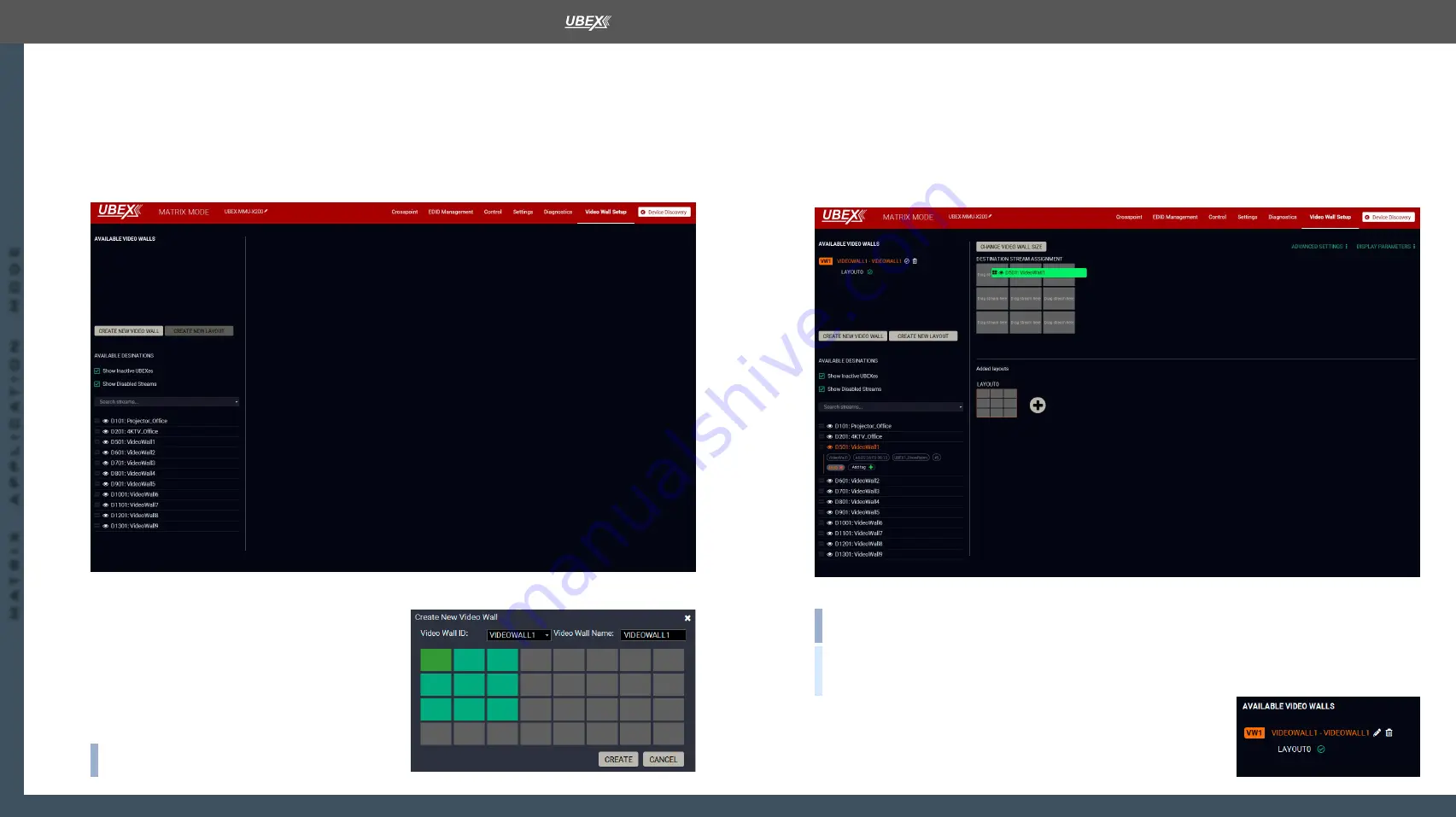This screenshot has height=817, width=1456.
Task: Click the top-left darker green cell in dialog grid
Action: coord(436,660)
